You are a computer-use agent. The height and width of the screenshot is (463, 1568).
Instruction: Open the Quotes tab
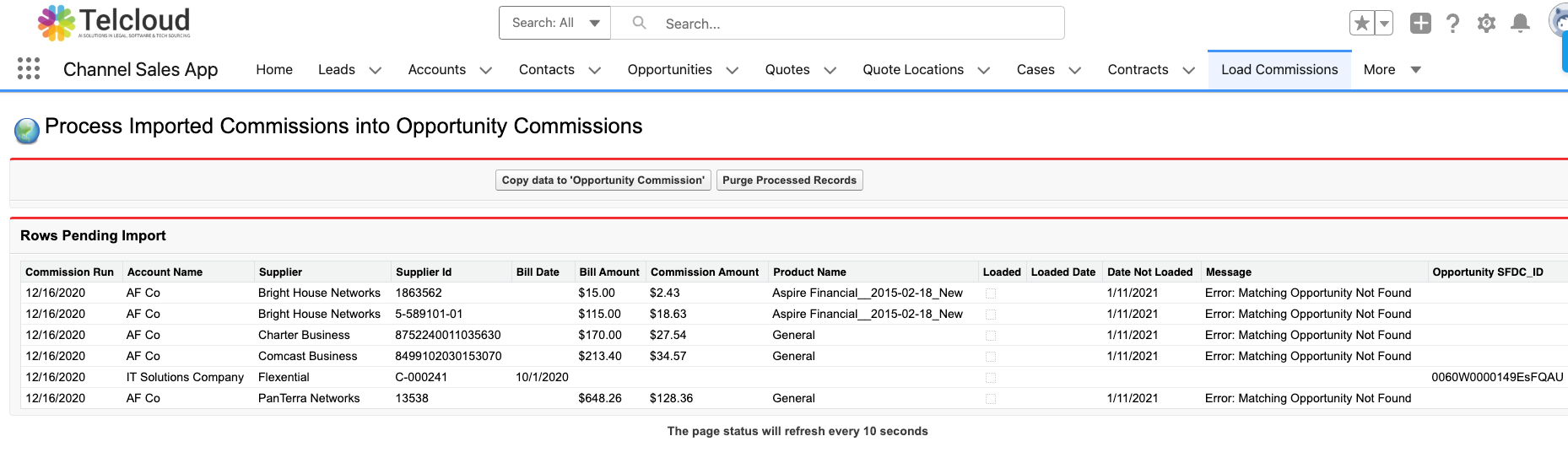(x=787, y=69)
